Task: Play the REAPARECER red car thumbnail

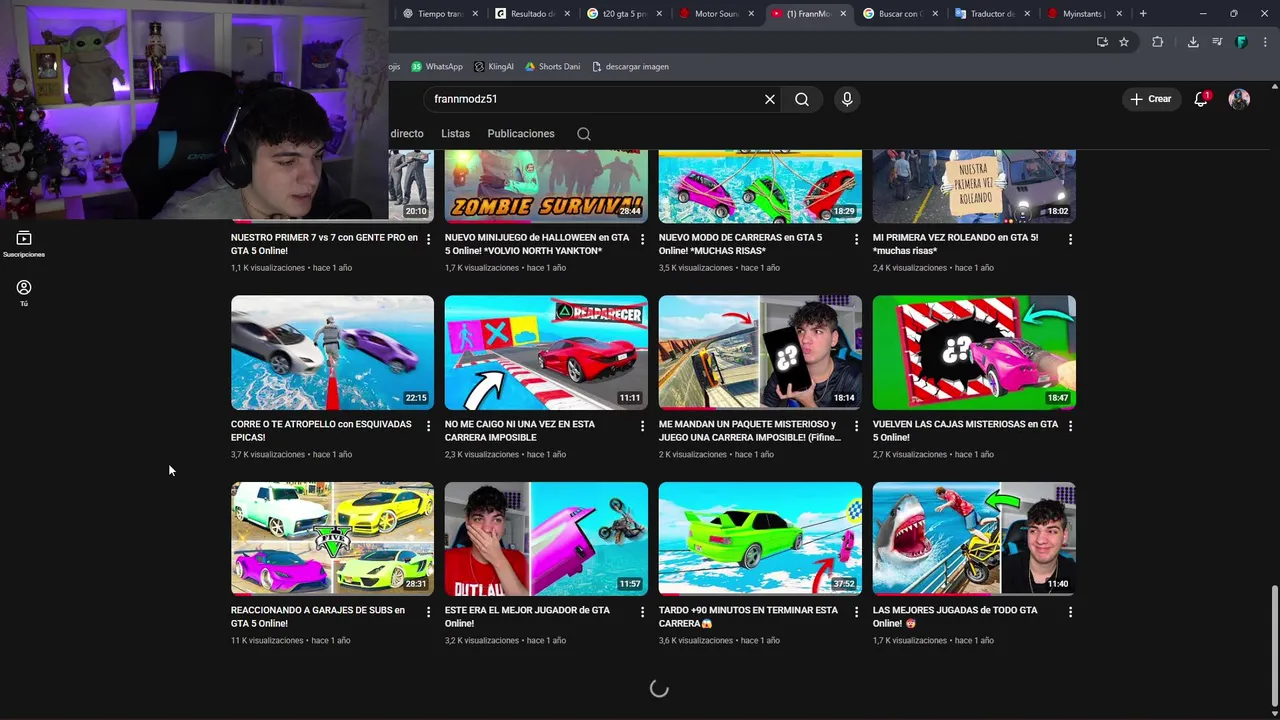Action: click(546, 352)
